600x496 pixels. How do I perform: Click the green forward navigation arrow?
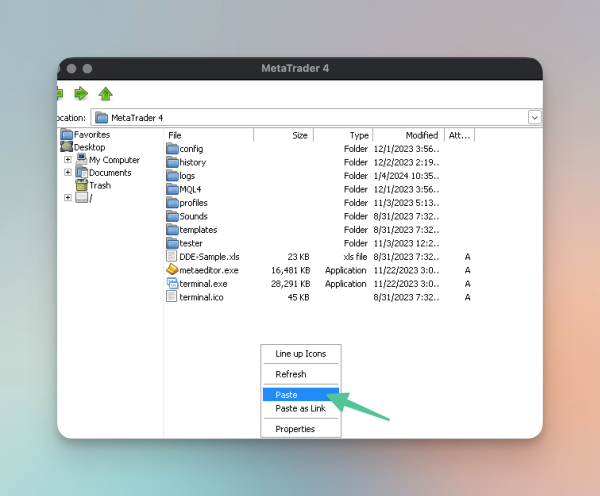click(x=82, y=94)
